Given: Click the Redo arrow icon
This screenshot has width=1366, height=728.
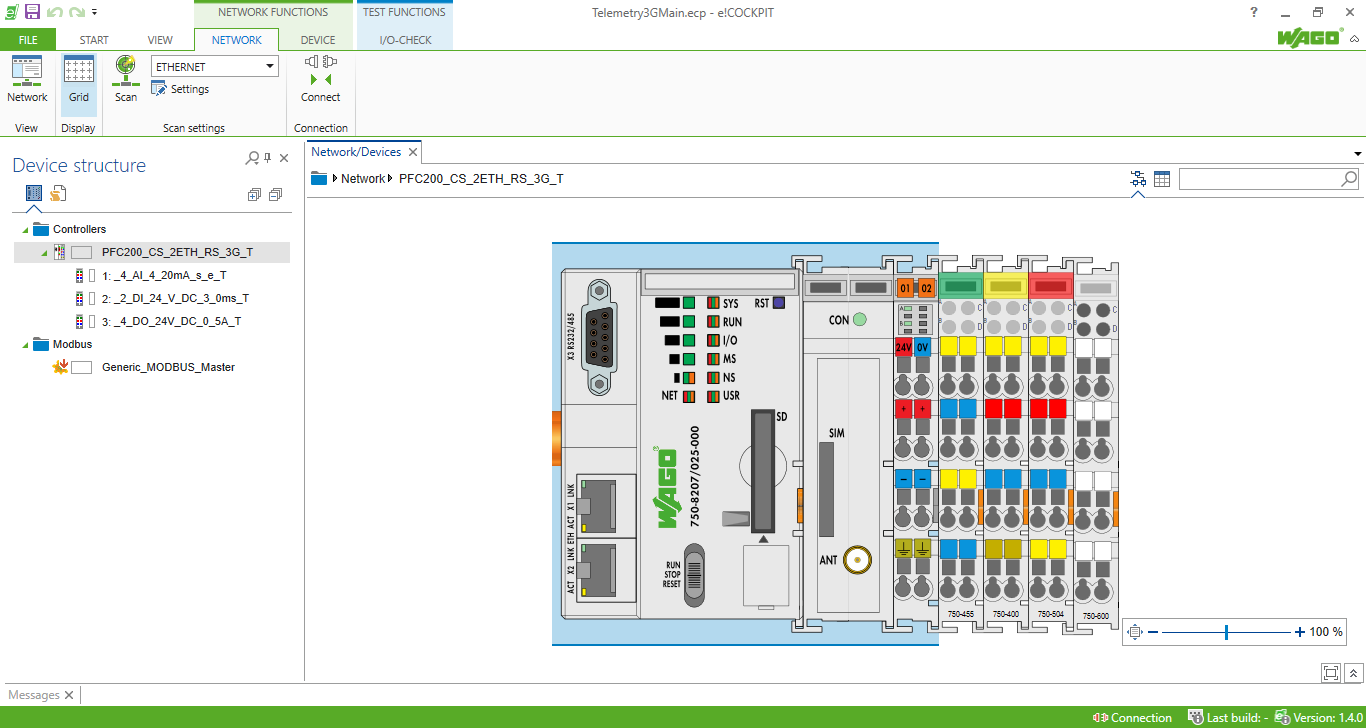Looking at the screenshot, I should tap(76, 12).
